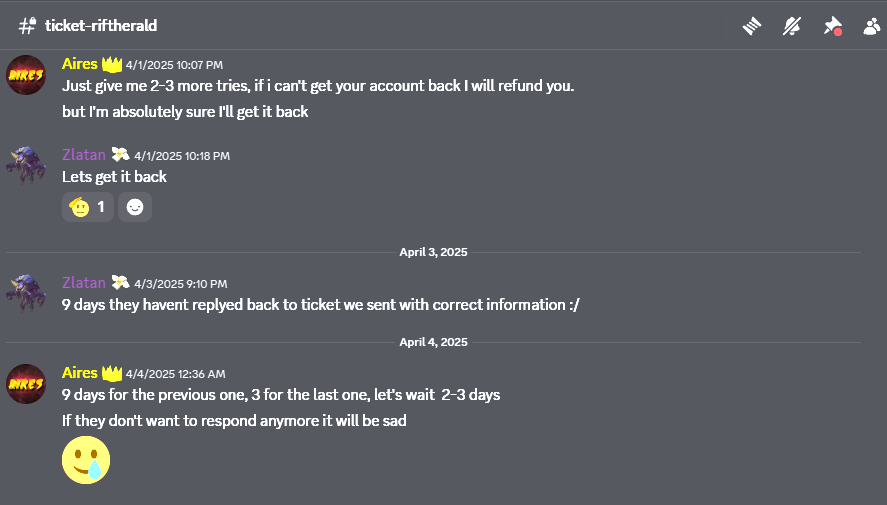Screen dimensions: 887x505
Task: Open Aires's avatar on the April 4 message
Action: pos(26,383)
